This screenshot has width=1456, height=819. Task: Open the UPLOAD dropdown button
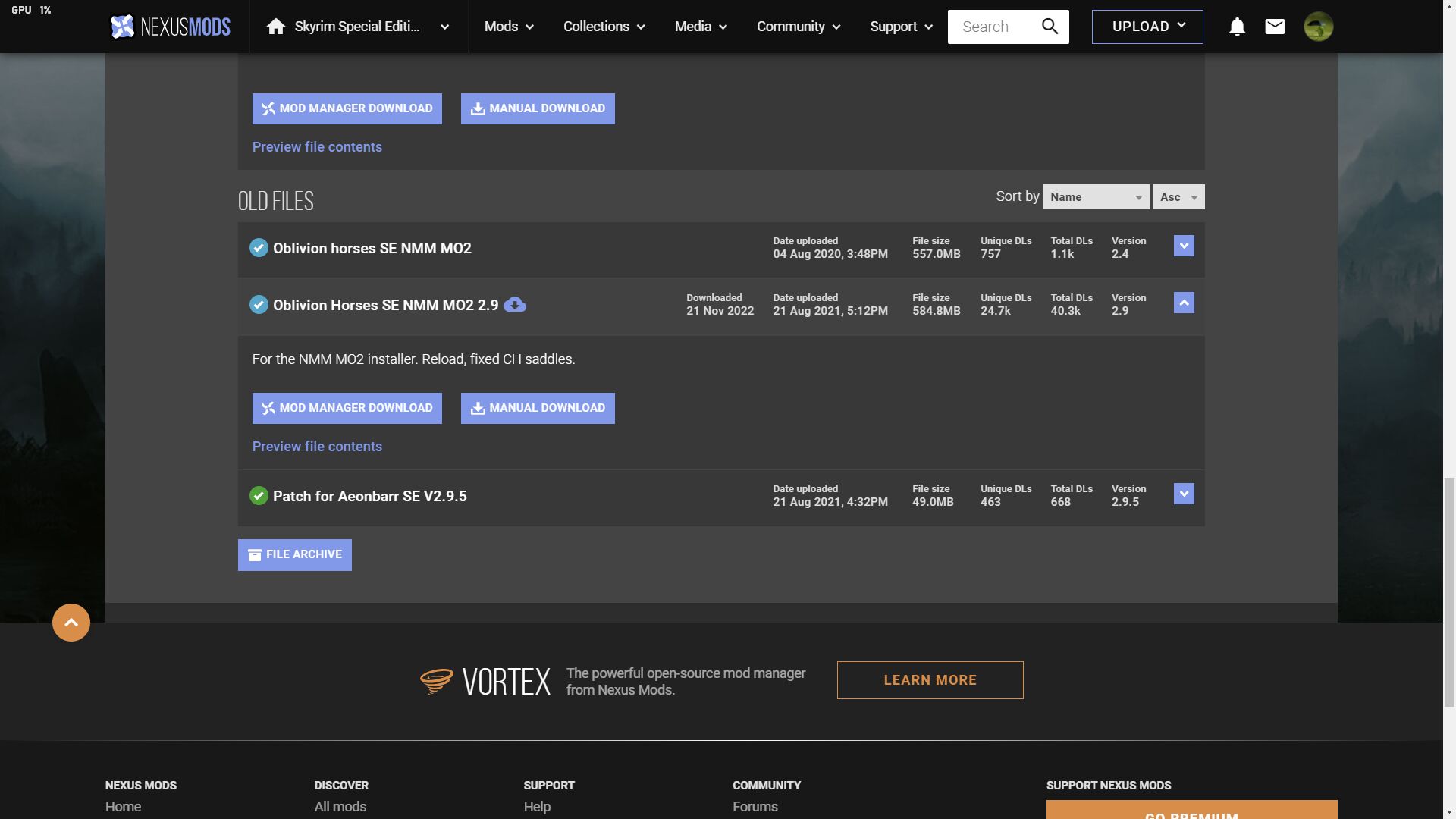point(1147,27)
